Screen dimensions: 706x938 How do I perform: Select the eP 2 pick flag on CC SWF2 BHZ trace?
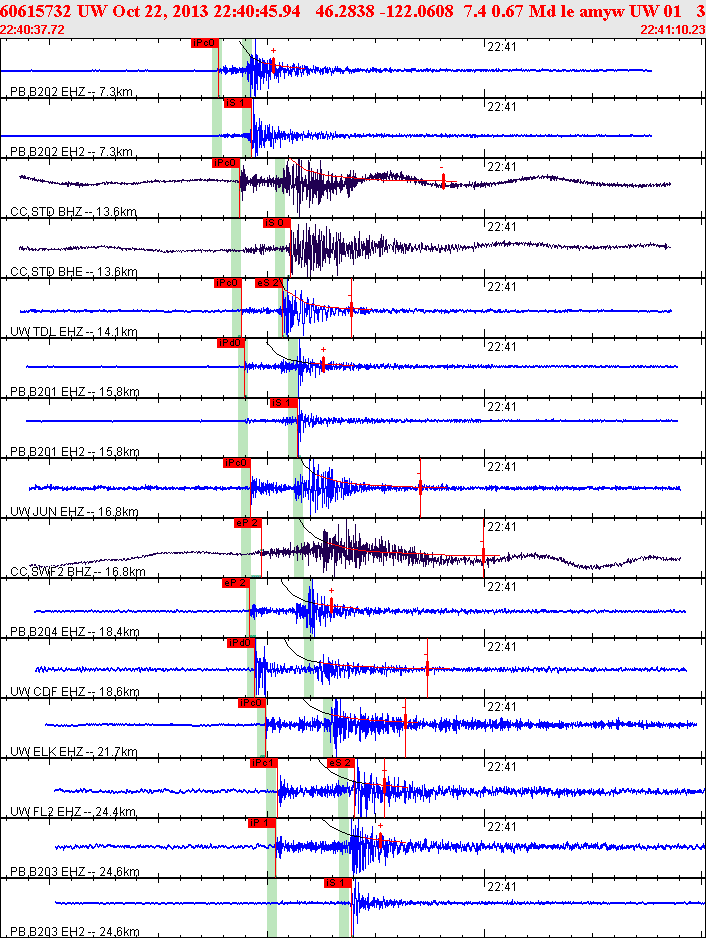(x=247, y=523)
